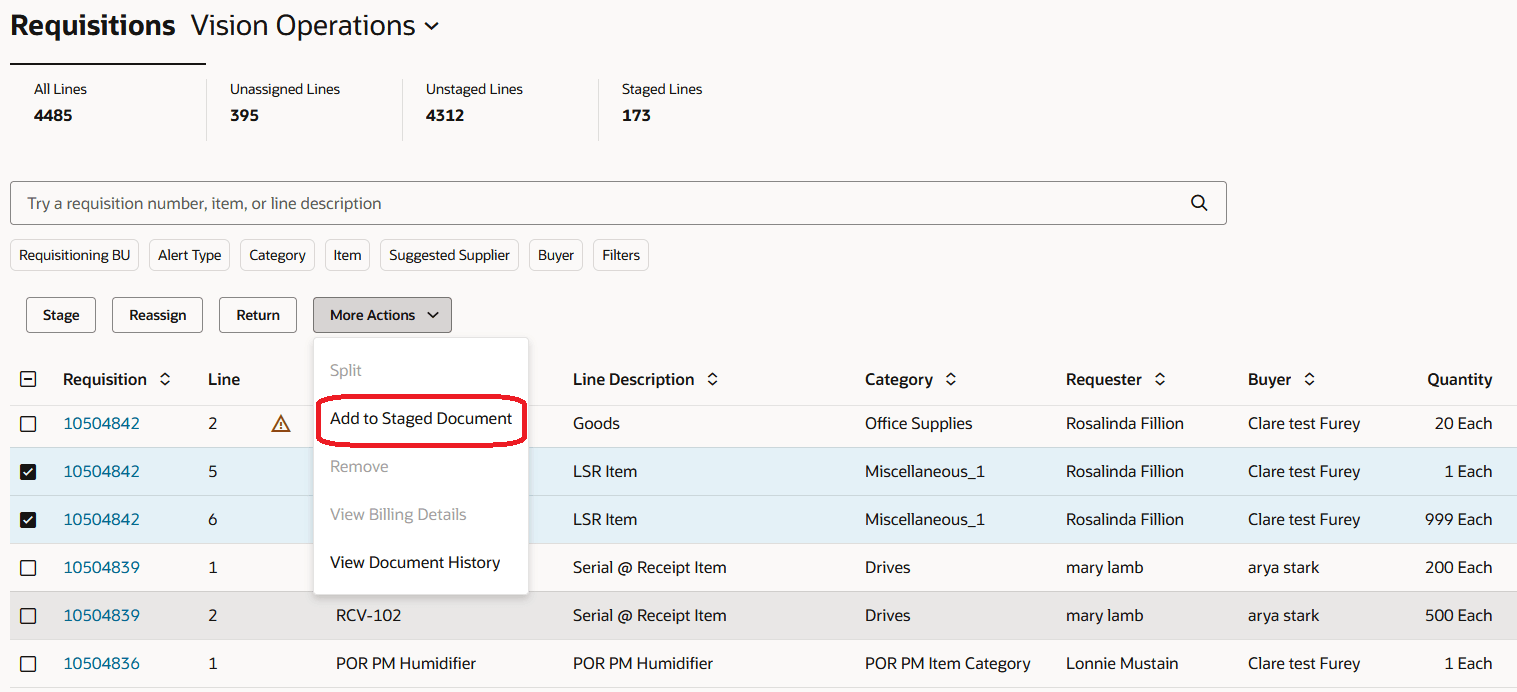The width and height of the screenshot is (1517, 692).
Task: Sort the Requisition column
Action: [x=166, y=379]
